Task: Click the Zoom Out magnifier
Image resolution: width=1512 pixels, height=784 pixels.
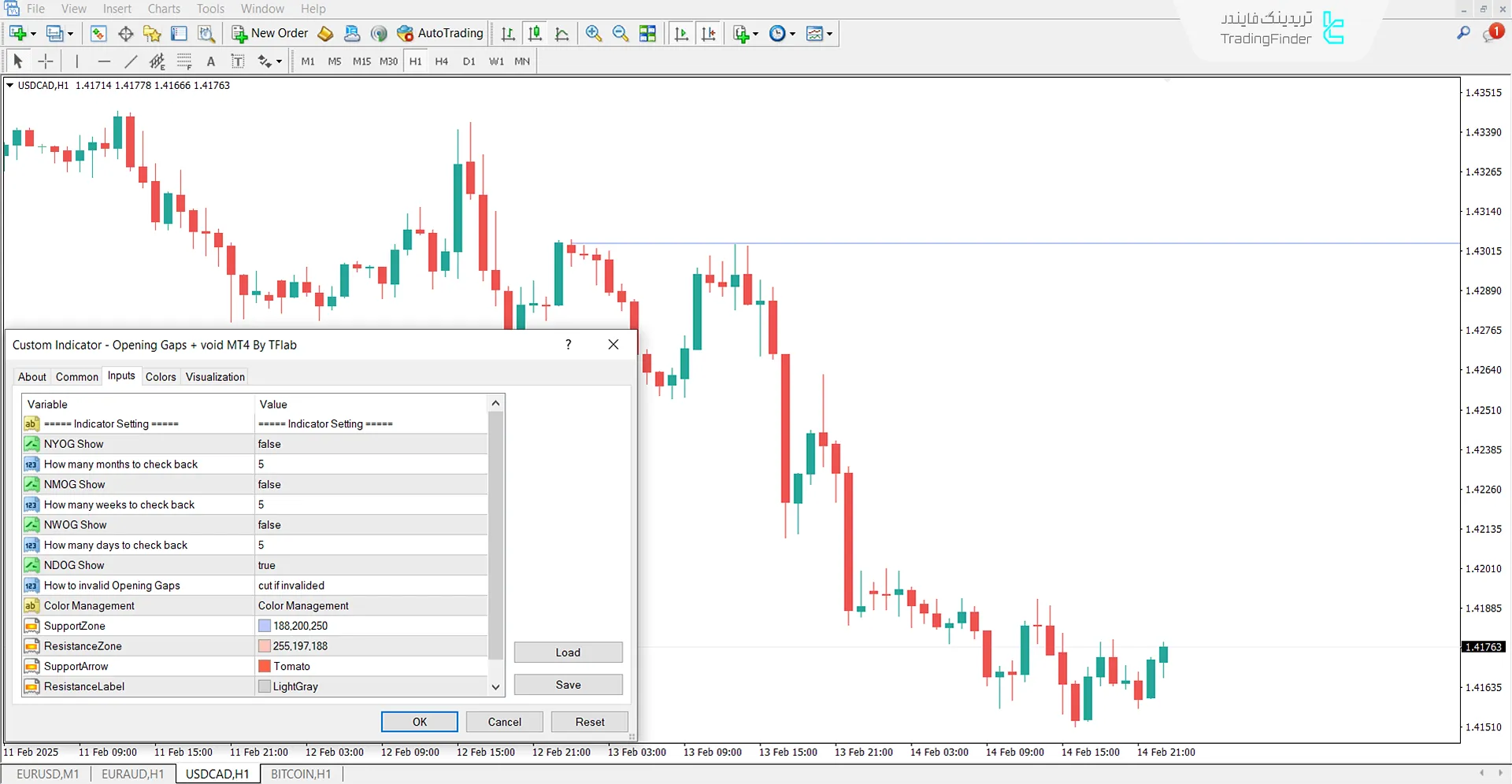Action: pos(621,33)
